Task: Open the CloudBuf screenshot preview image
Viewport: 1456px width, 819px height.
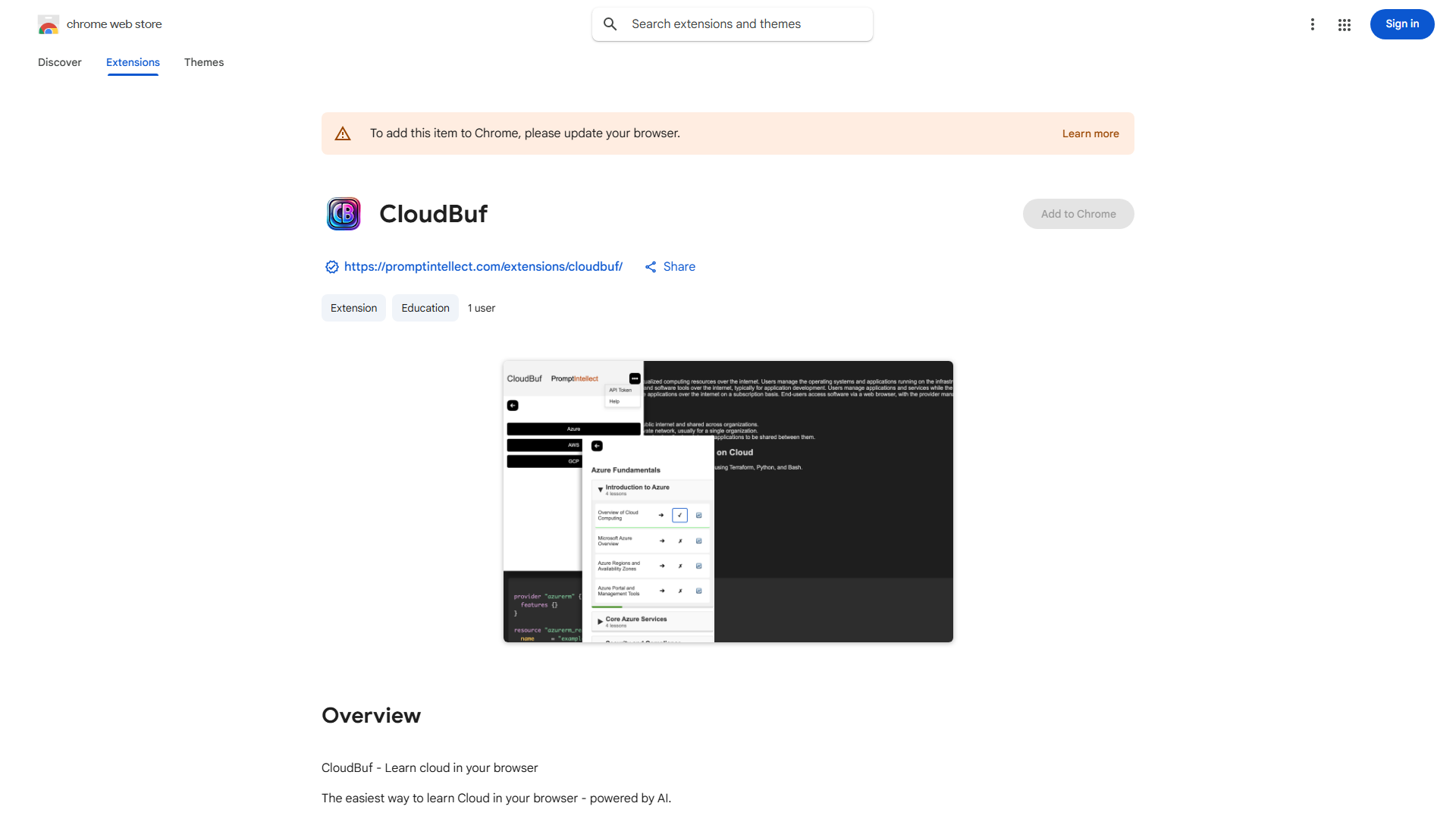Action: [x=728, y=501]
